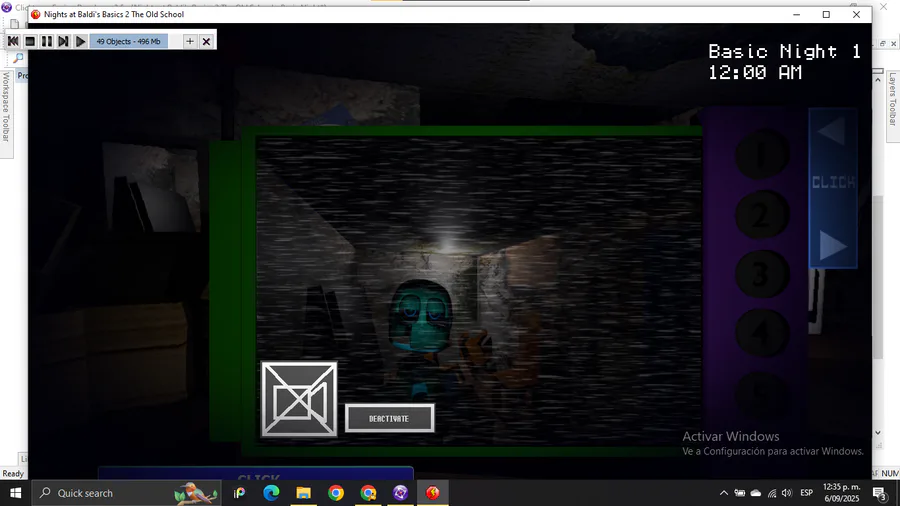This screenshot has height=506, width=900.
Task: Click the plus button in runtime toolbar
Action: (189, 41)
